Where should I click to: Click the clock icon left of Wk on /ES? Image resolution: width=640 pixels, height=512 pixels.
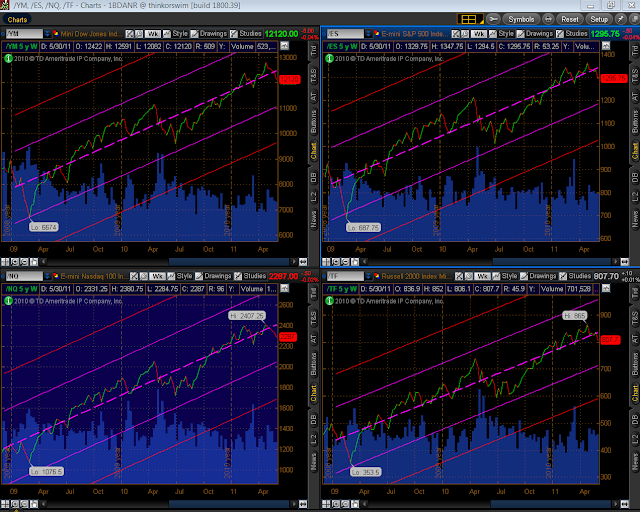click(x=465, y=33)
